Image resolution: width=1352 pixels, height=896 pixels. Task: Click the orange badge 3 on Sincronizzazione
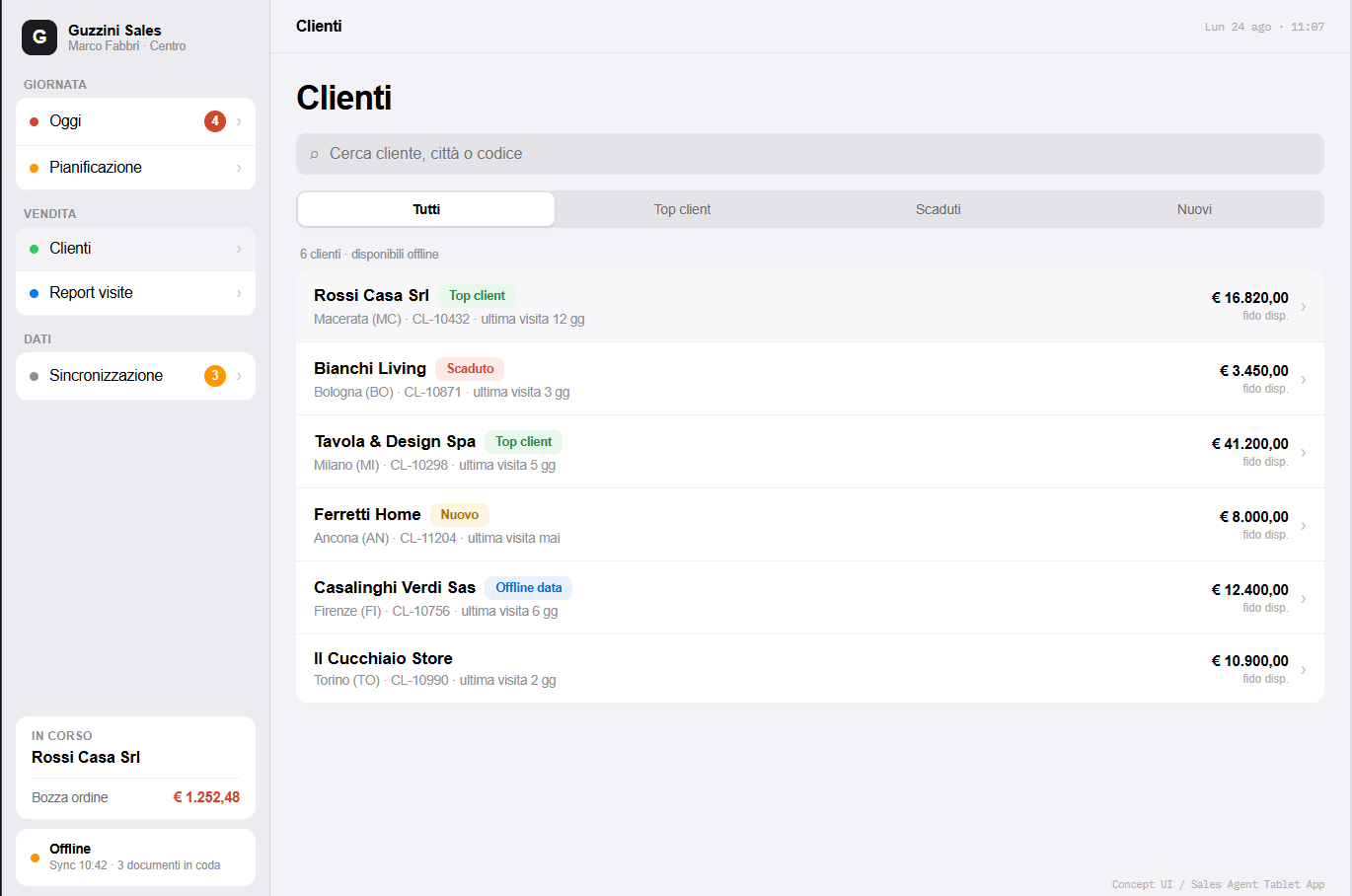coord(215,376)
